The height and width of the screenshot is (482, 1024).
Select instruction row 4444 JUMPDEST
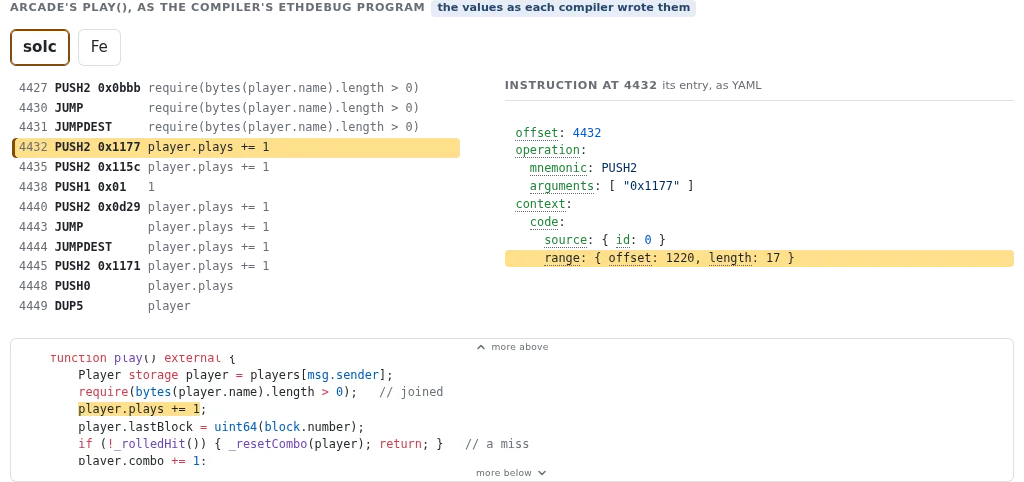click(x=236, y=247)
